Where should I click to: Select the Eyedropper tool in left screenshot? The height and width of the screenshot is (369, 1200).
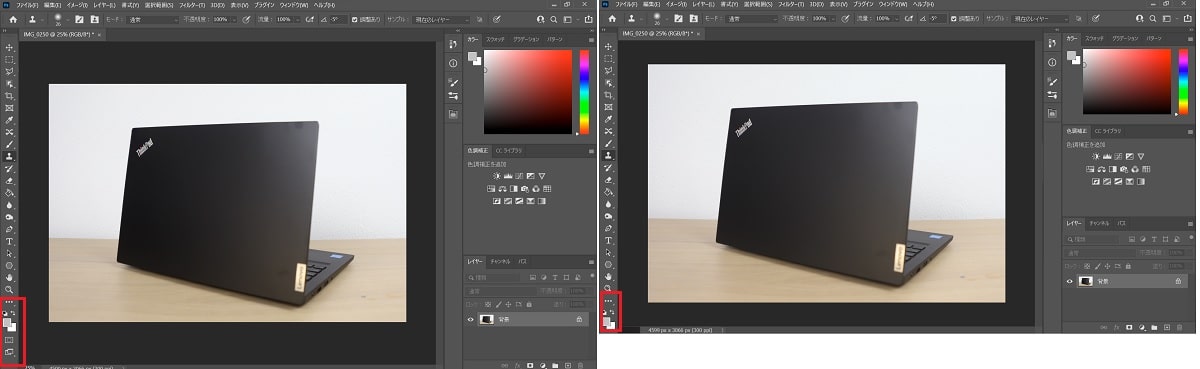pyautogui.click(x=9, y=119)
